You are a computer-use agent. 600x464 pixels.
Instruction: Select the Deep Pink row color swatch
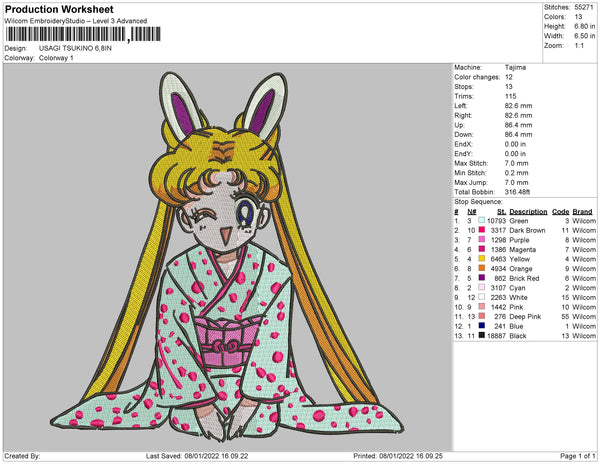click(x=481, y=316)
